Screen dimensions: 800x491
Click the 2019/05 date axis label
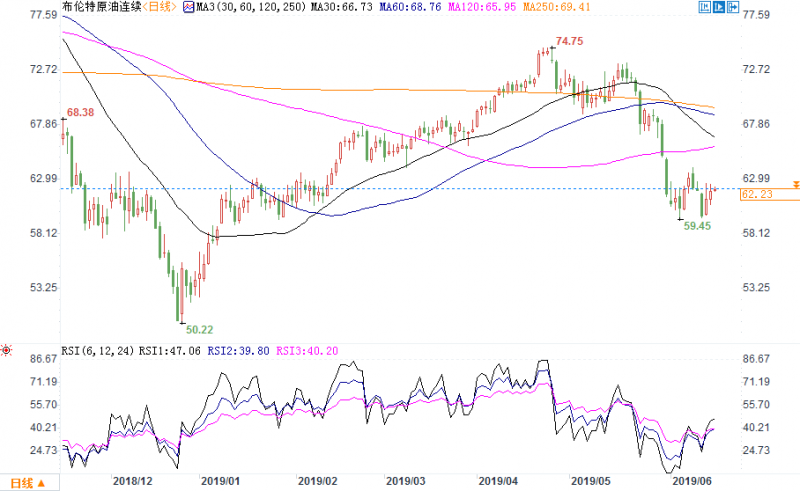[x=591, y=481]
